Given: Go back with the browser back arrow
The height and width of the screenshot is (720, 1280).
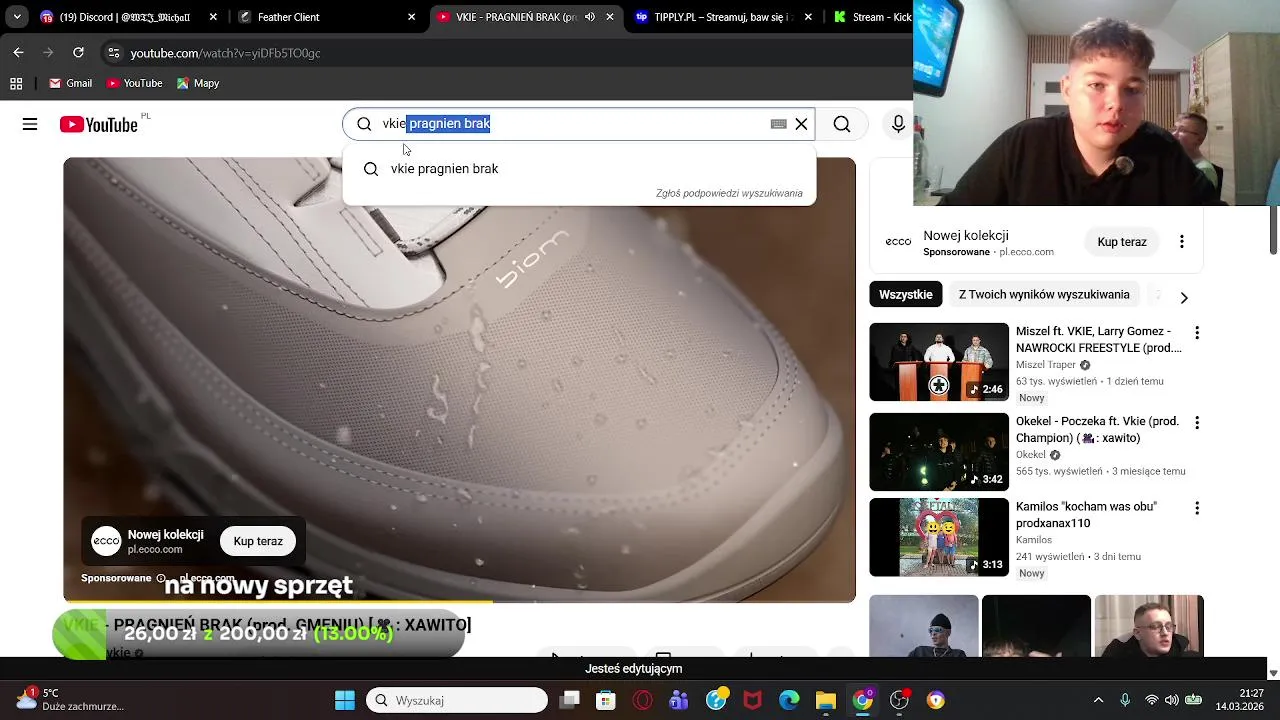Looking at the screenshot, I should (18, 53).
